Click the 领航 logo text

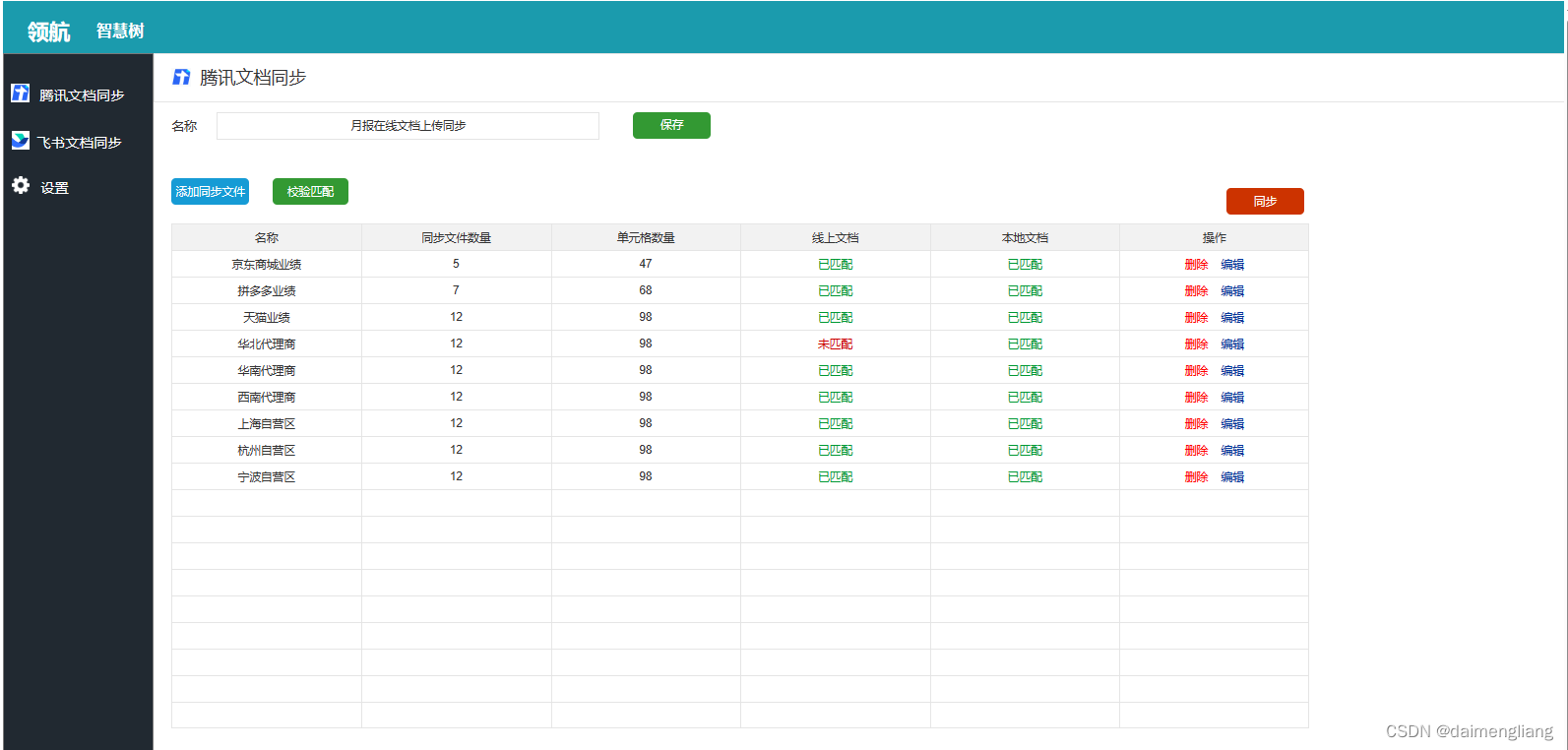[48, 31]
